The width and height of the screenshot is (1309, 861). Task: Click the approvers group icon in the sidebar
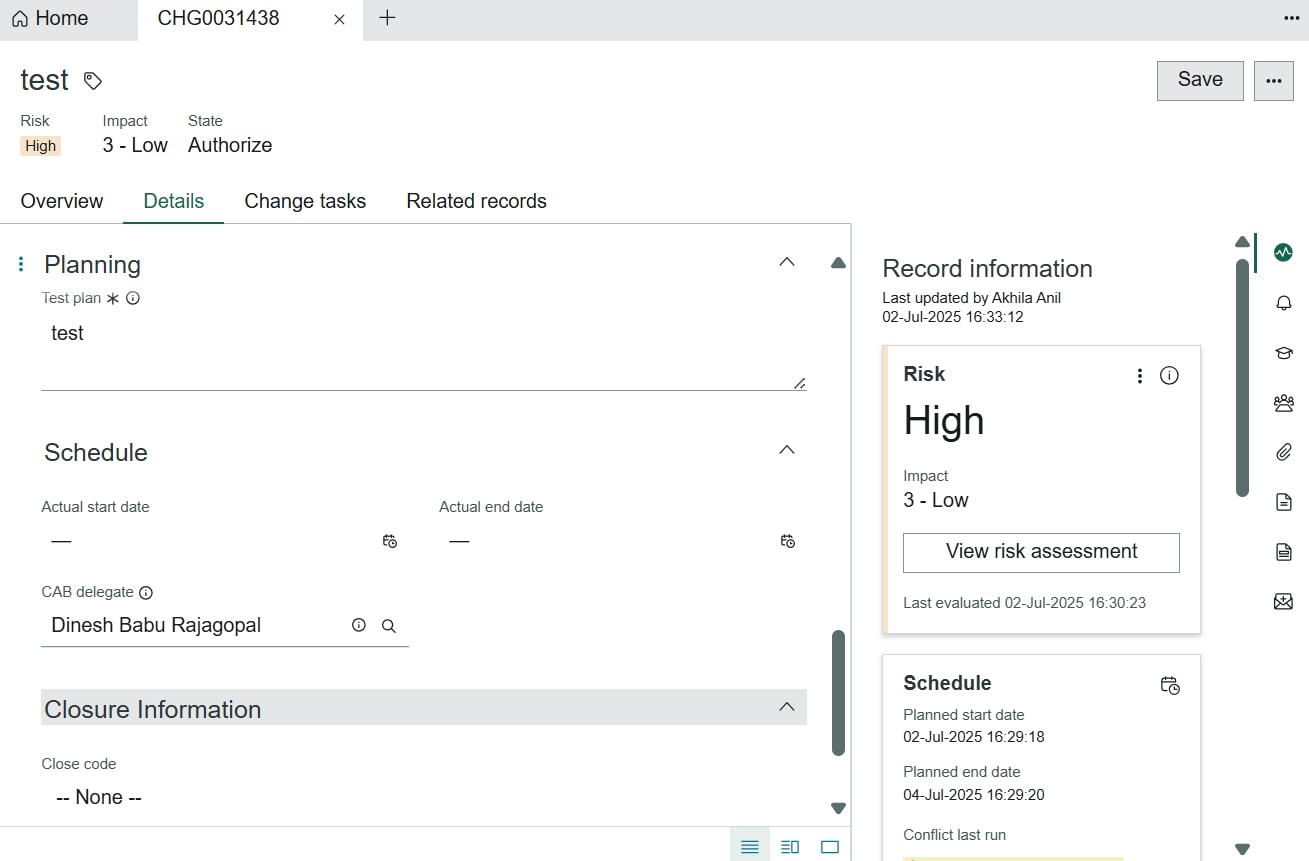click(x=1283, y=402)
